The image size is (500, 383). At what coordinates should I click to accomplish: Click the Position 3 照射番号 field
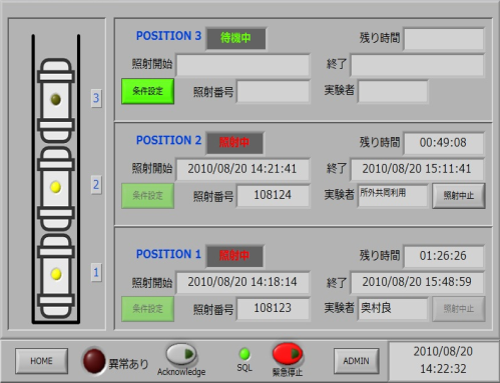tap(273, 91)
